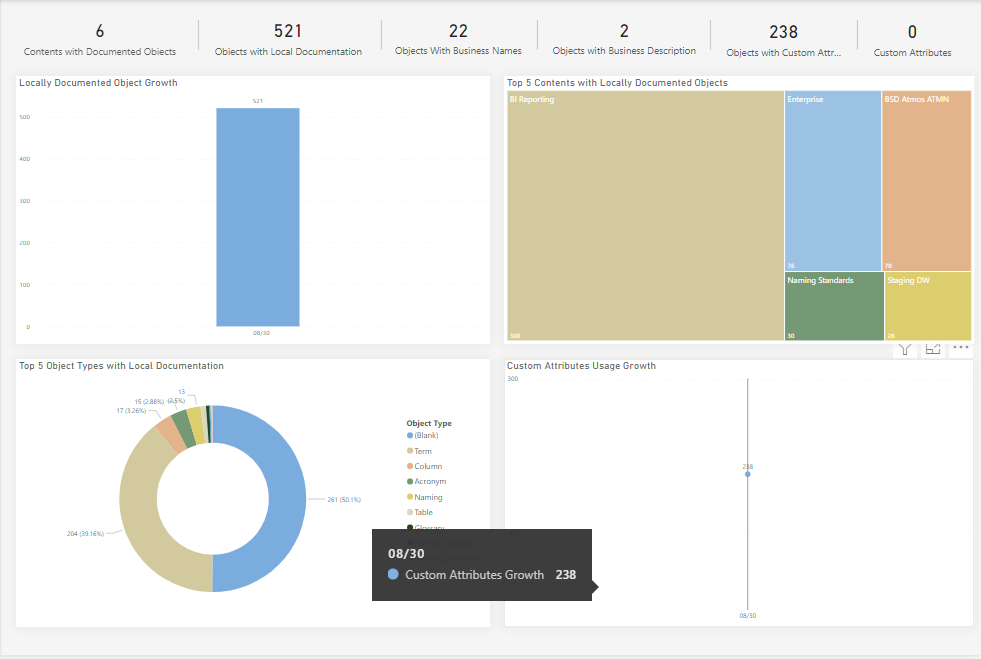Select the BSD Atmos ATMN treemap tile
The image size is (981, 659).
coord(926,180)
